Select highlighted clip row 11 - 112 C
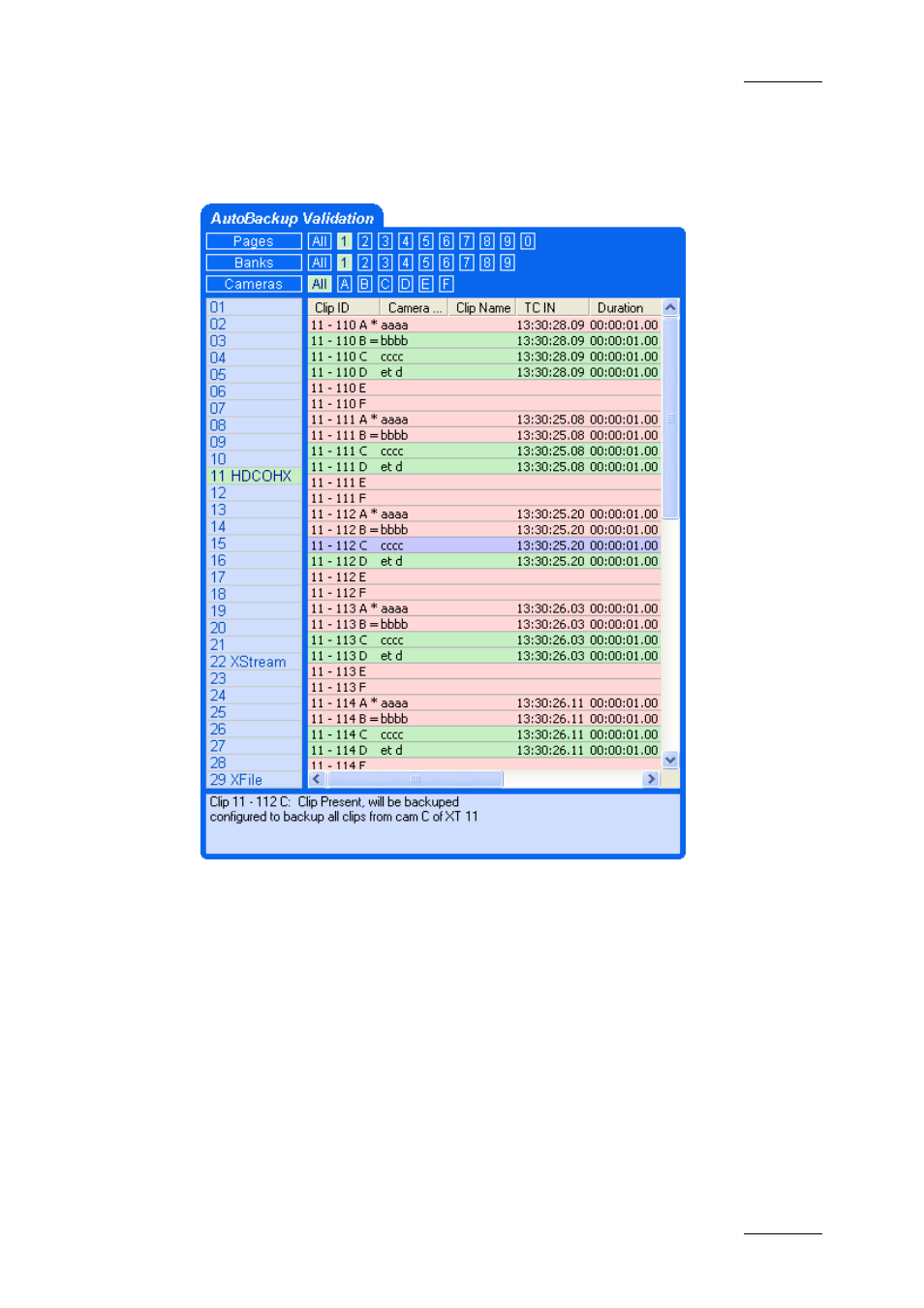 [484, 546]
